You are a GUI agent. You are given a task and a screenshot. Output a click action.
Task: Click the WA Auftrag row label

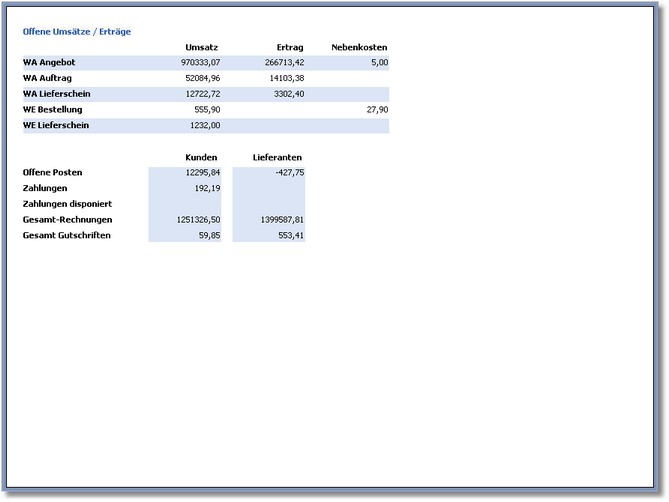pos(47,78)
